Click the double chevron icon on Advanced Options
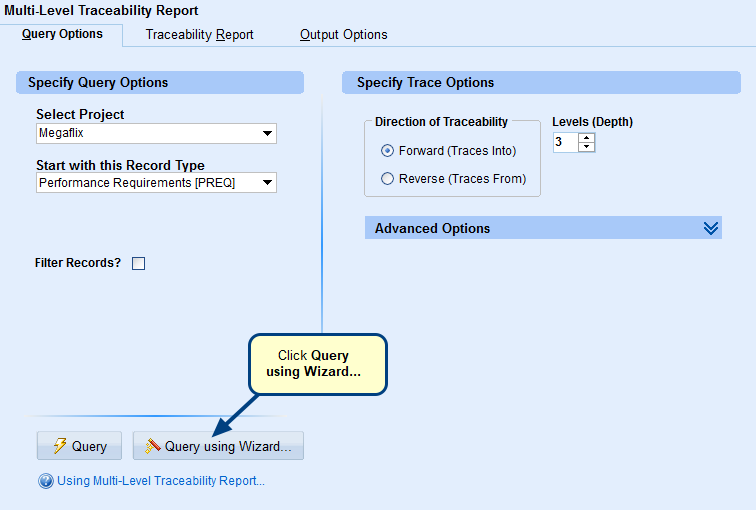 coord(710,228)
